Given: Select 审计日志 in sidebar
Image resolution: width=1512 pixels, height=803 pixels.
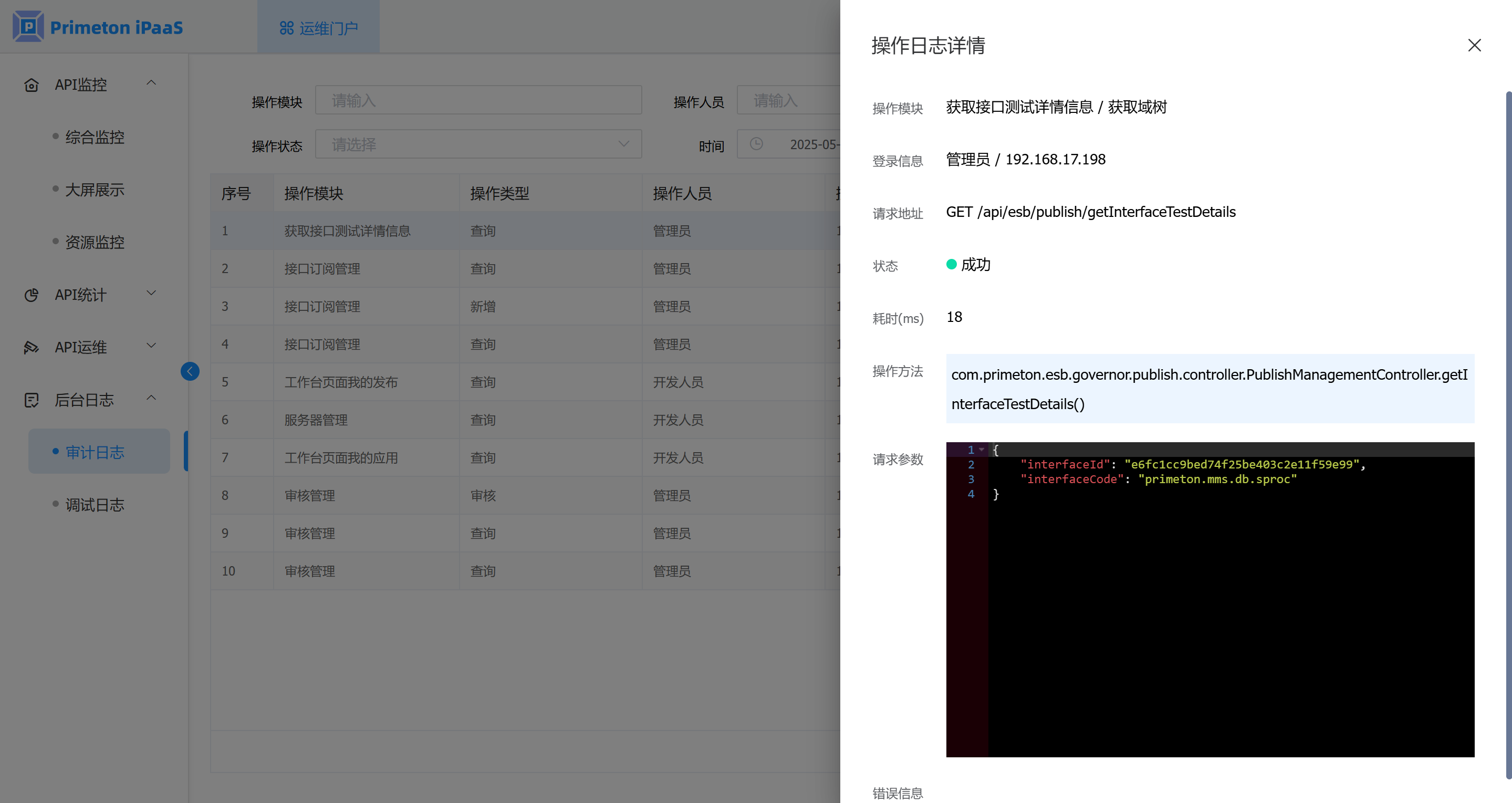Looking at the screenshot, I should 95,452.
